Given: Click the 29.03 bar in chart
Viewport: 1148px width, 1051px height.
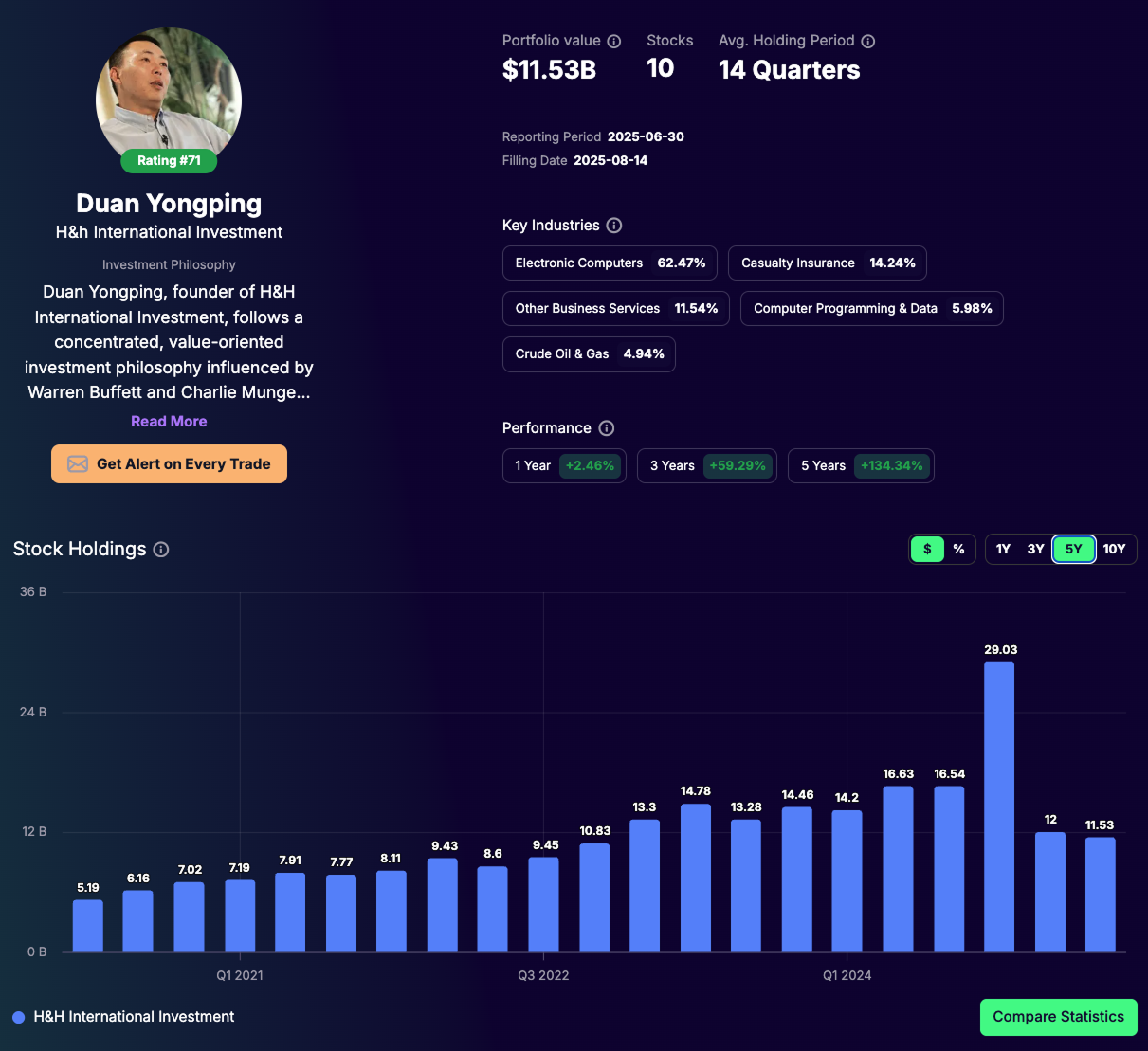Looking at the screenshot, I should [999, 806].
